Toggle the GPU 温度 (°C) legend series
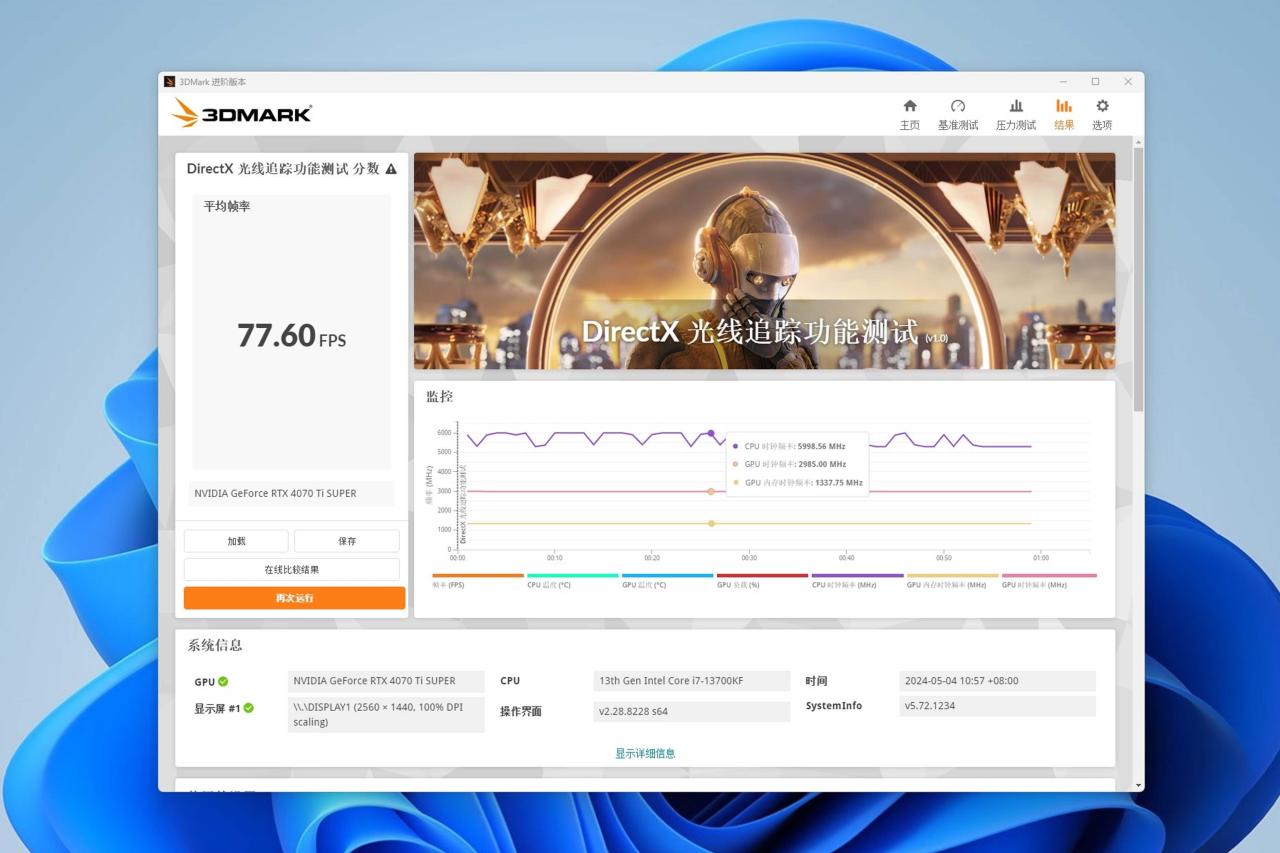This screenshot has height=853, width=1280. pyautogui.click(x=668, y=580)
